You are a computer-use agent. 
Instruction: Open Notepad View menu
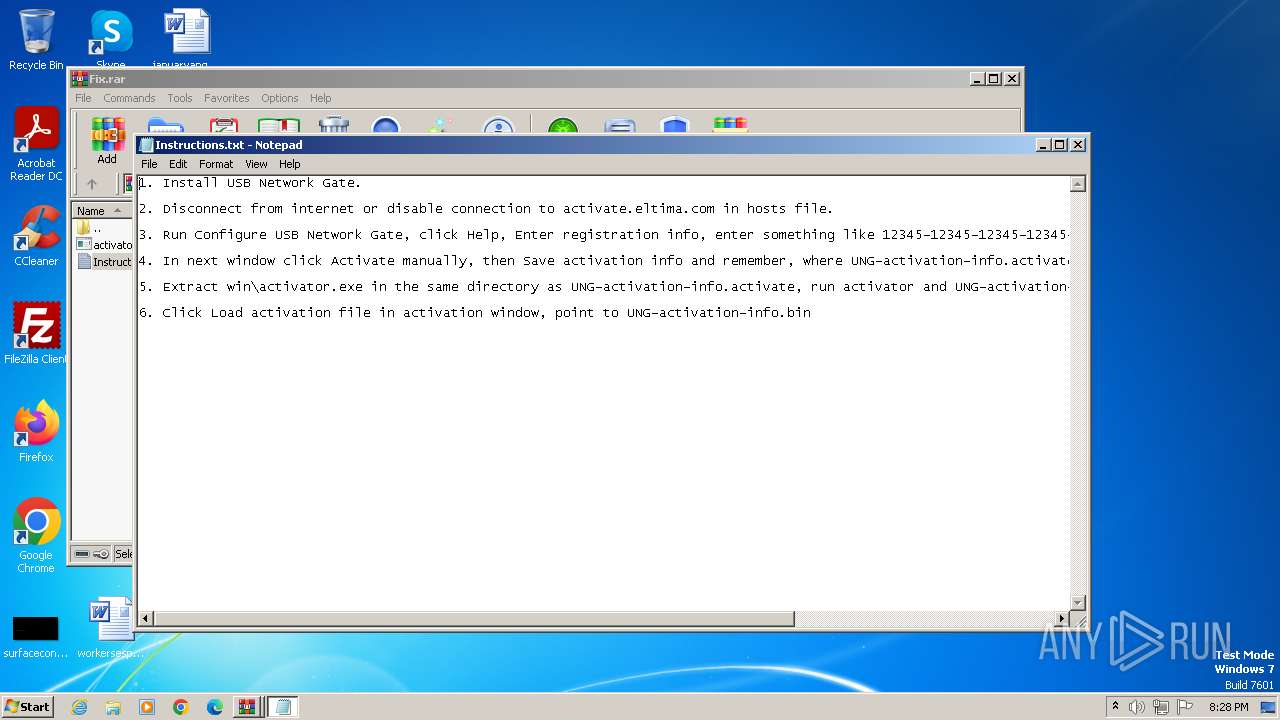pyautogui.click(x=257, y=164)
